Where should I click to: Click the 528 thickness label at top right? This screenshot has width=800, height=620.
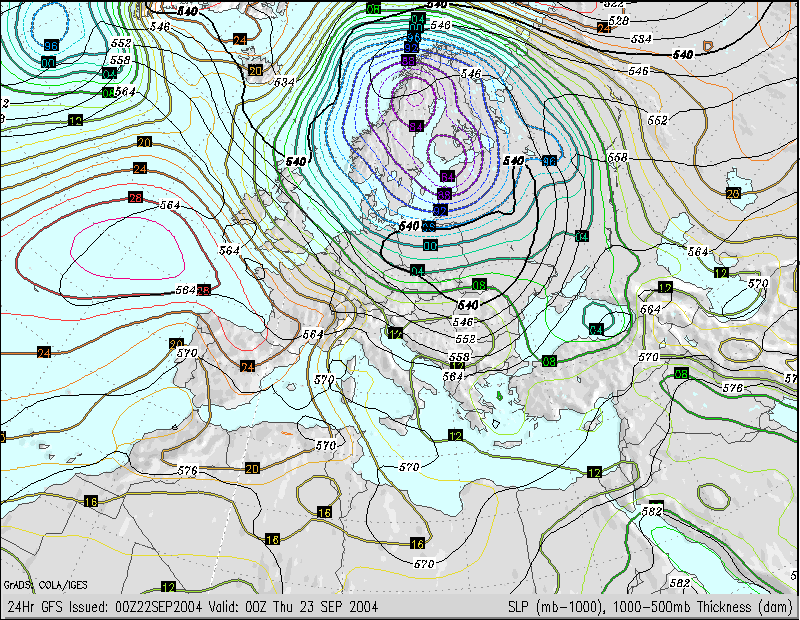pyautogui.click(x=619, y=20)
